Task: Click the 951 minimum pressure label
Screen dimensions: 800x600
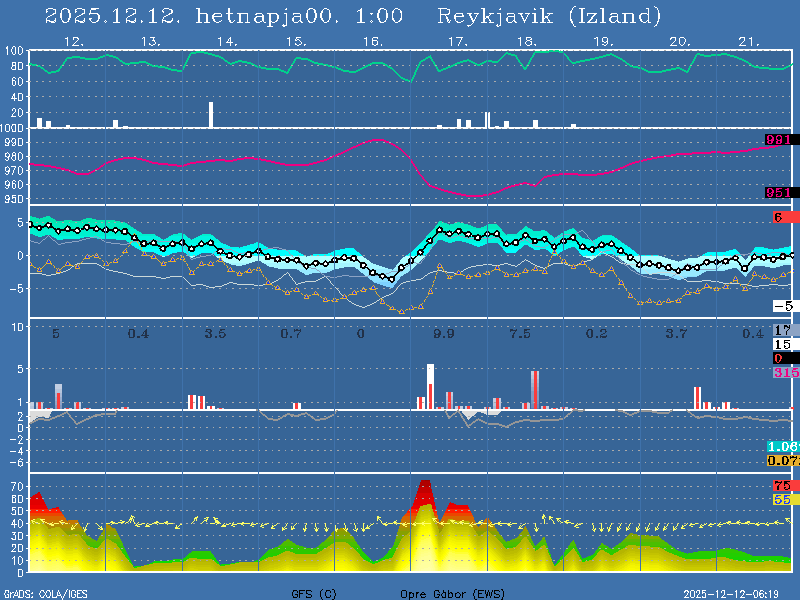Action: click(779, 193)
